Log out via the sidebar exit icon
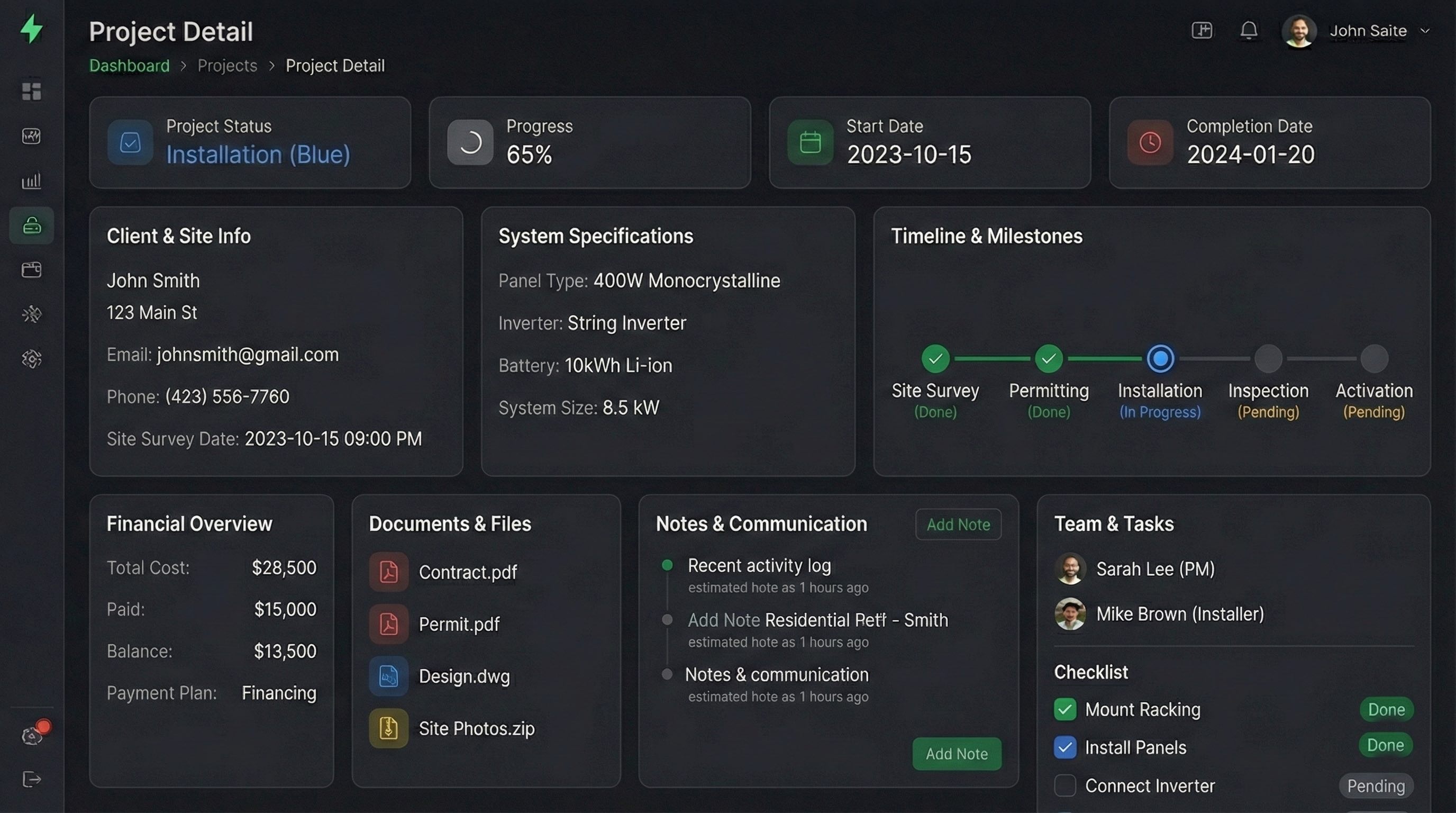 (32, 780)
